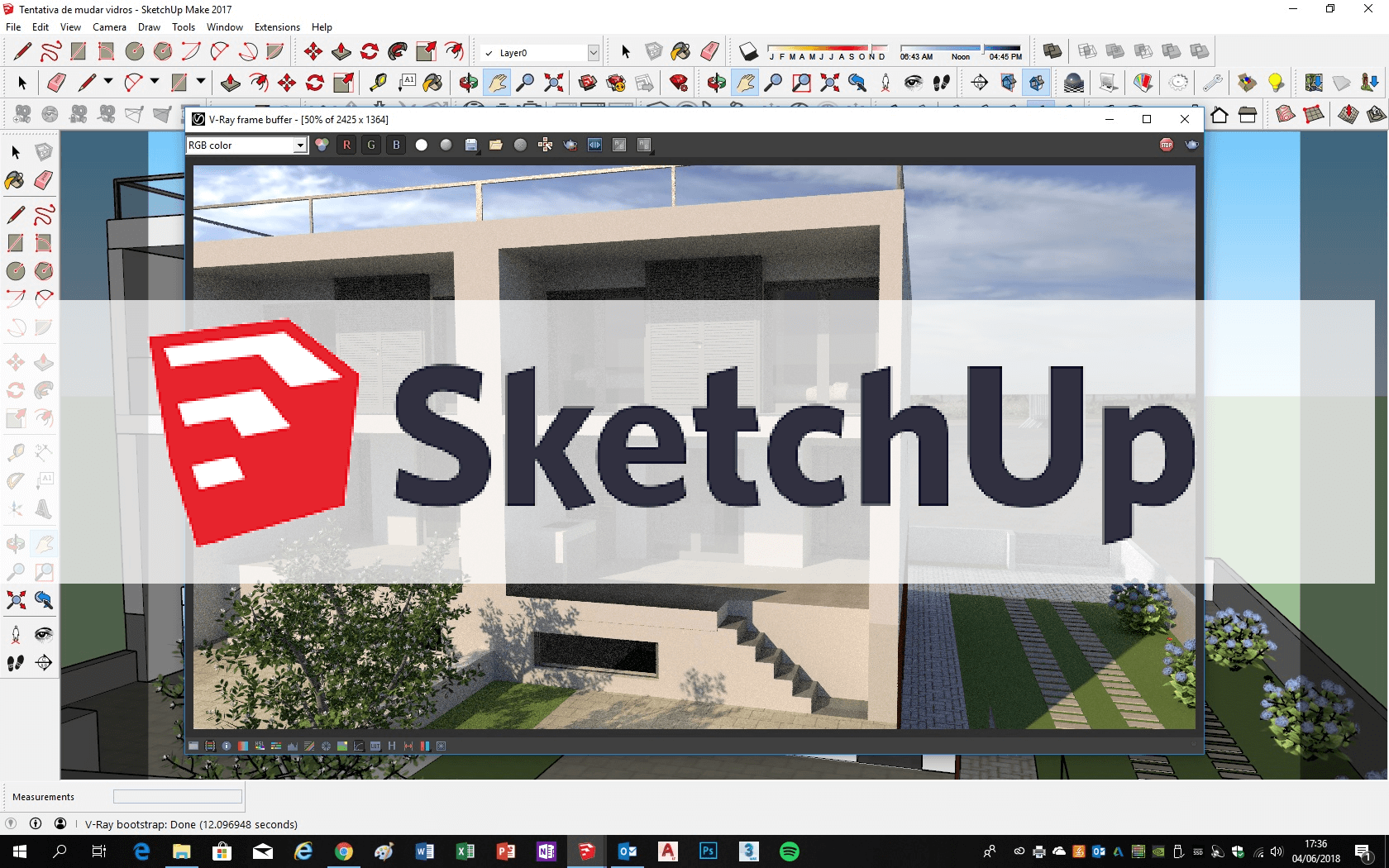Screen dimensions: 1389x868
Task: Select the Zoom Extents tool in left panel
Action: pos(16,600)
